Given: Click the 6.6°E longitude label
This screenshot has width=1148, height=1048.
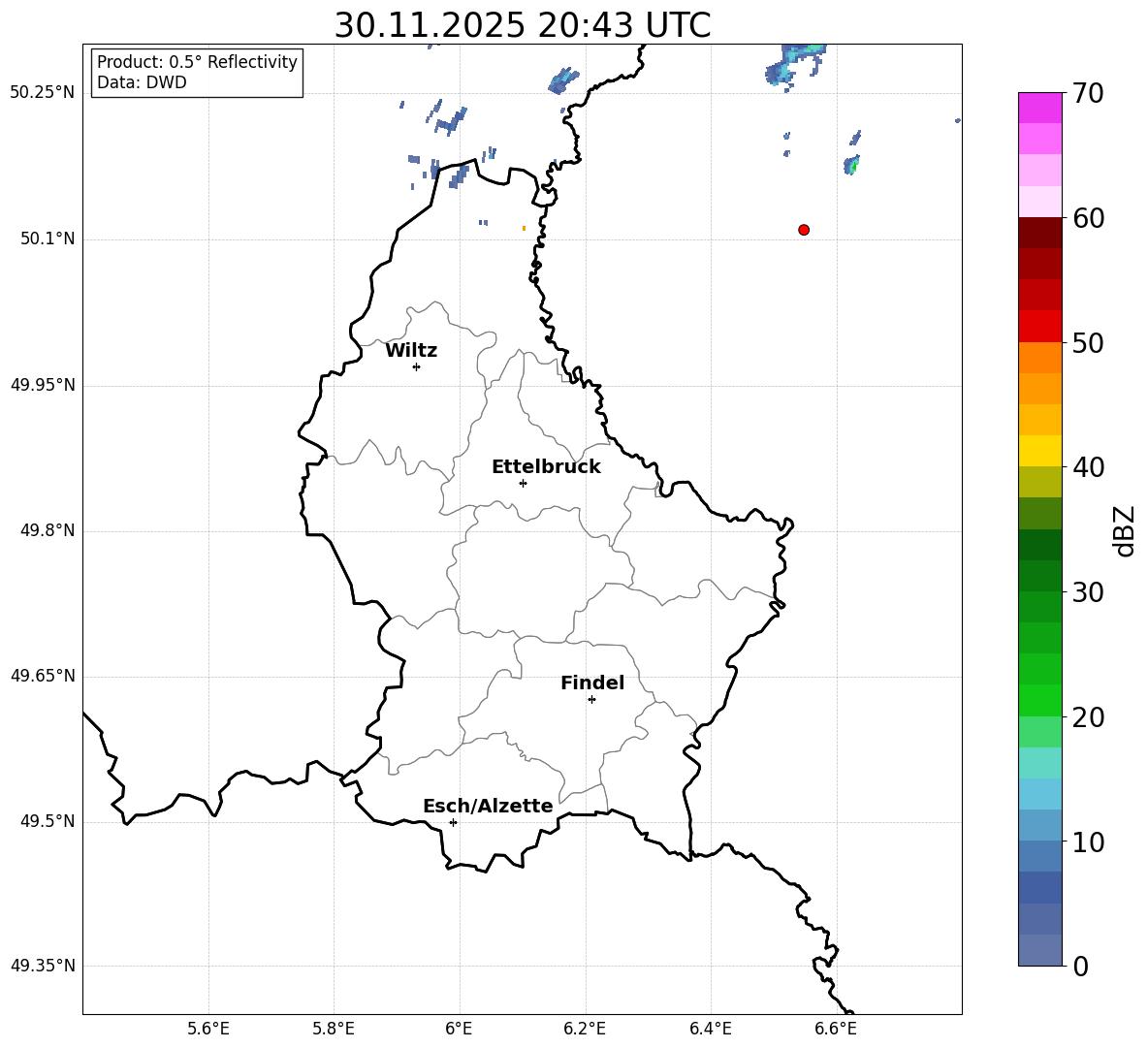Looking at the screenshot, I should pos(836,1030).
